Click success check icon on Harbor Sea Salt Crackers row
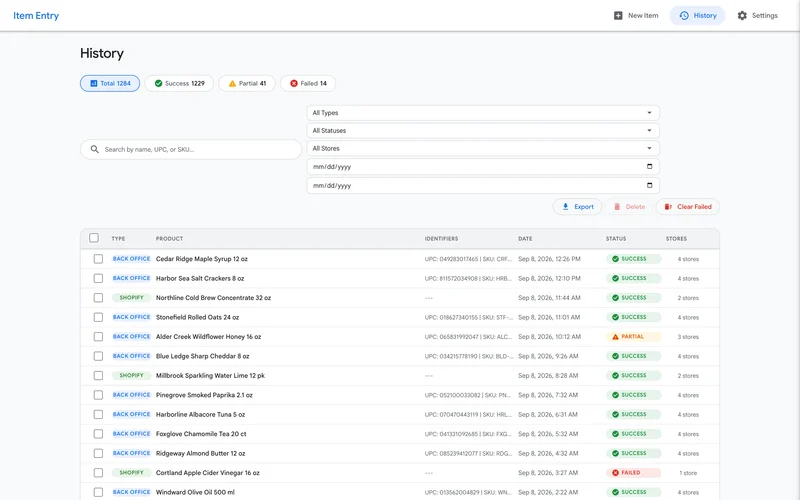This screenshot has height=500, width=800. (x=615, y=278)
